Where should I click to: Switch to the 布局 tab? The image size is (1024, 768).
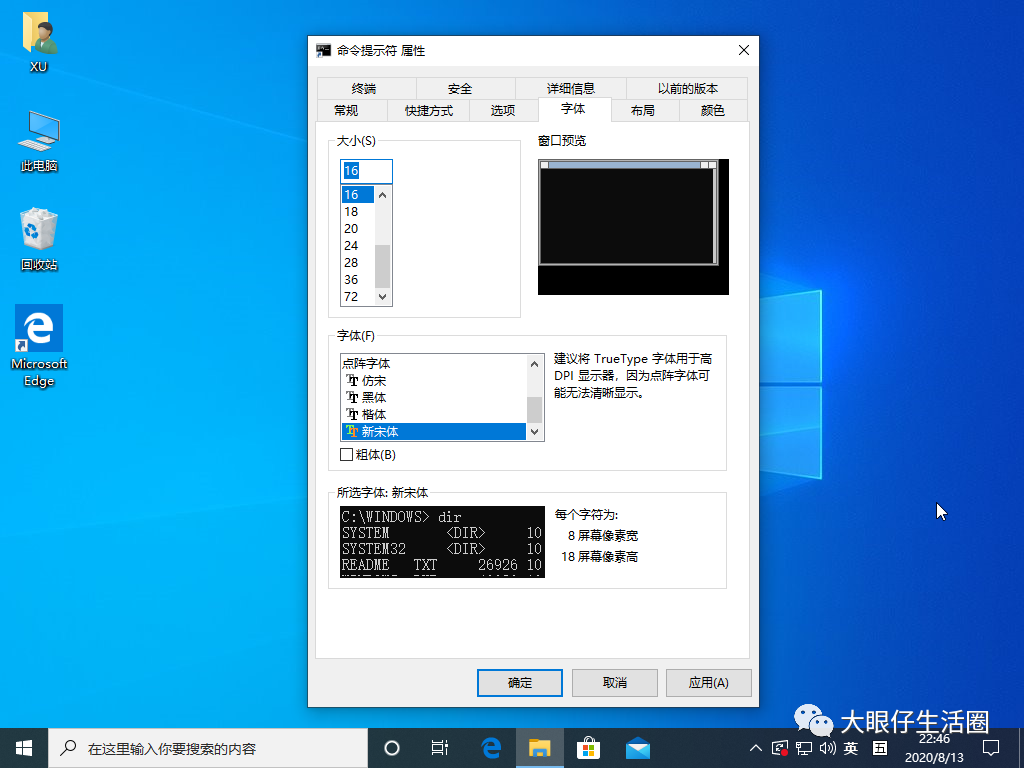coord(643,110)
